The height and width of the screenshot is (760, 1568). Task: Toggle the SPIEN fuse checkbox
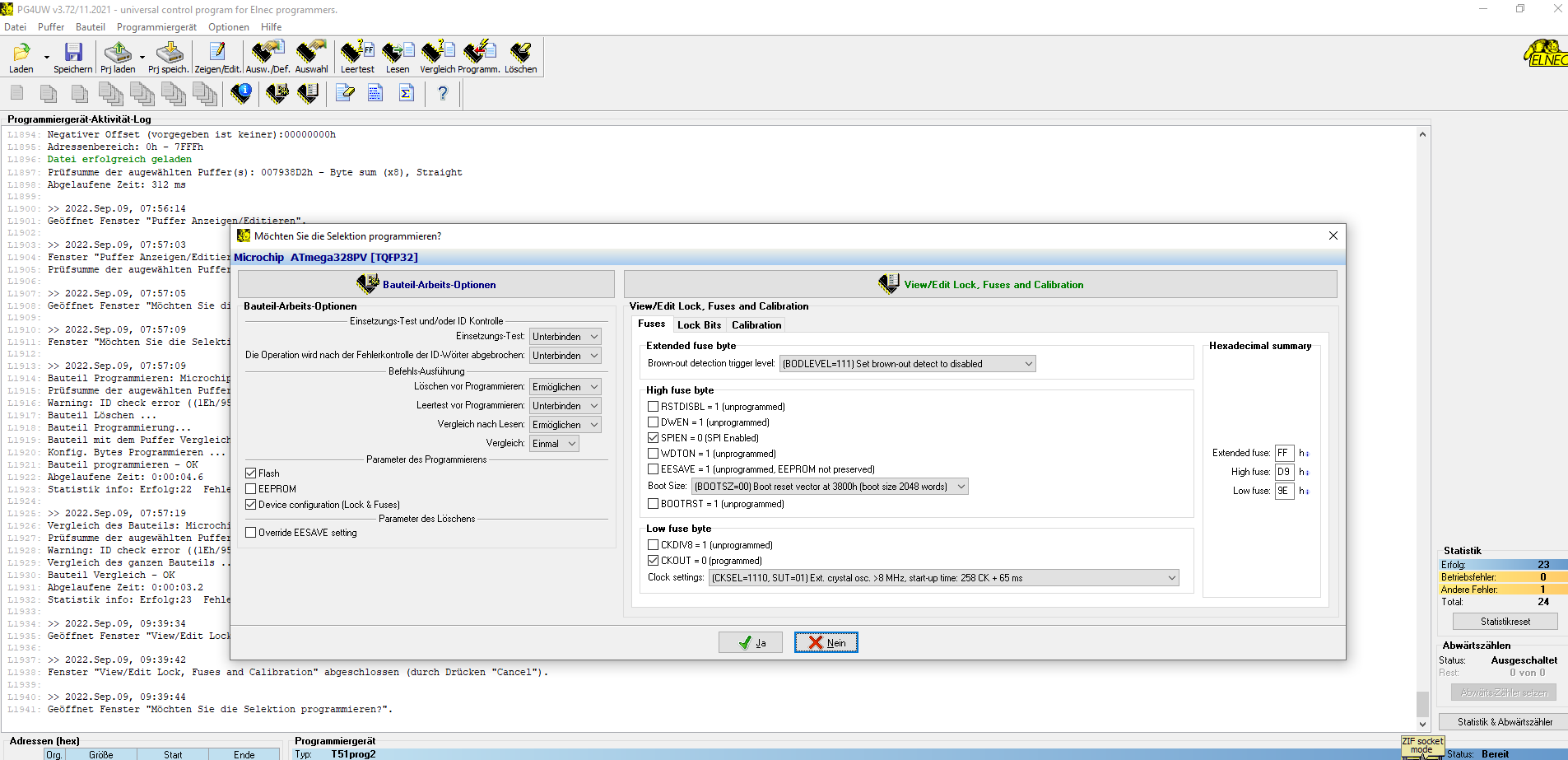coord(654,438)
